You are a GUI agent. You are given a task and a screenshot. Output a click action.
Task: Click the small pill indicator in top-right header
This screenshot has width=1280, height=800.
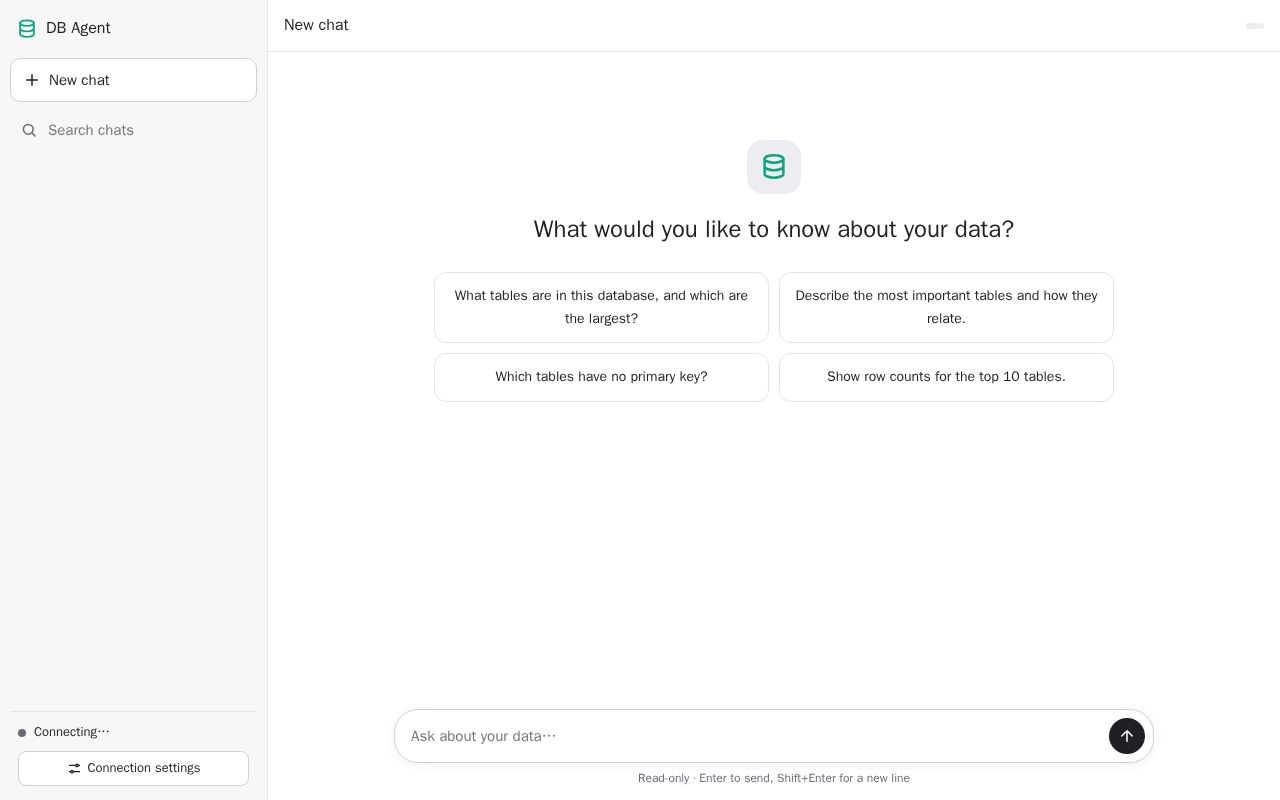(1255, 26)
